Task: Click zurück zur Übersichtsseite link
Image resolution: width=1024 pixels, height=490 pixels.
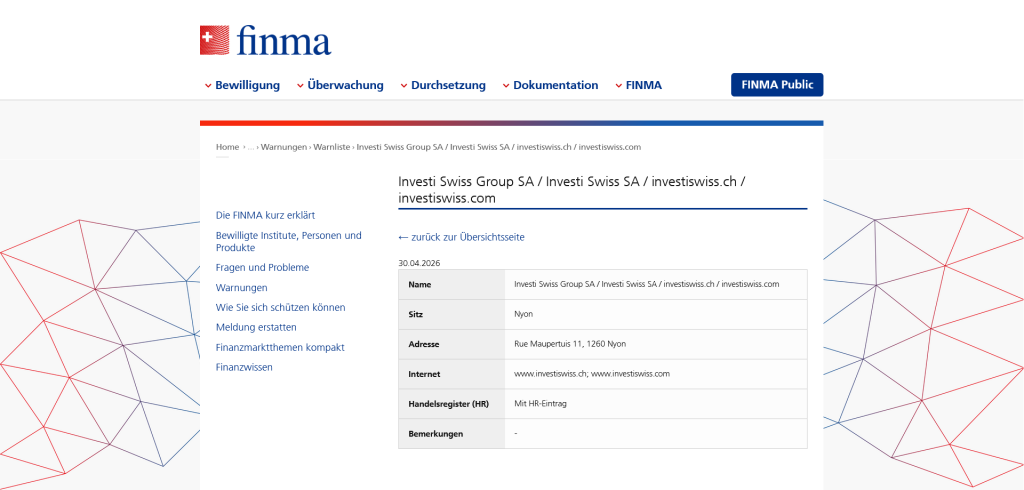Action: 461,237
